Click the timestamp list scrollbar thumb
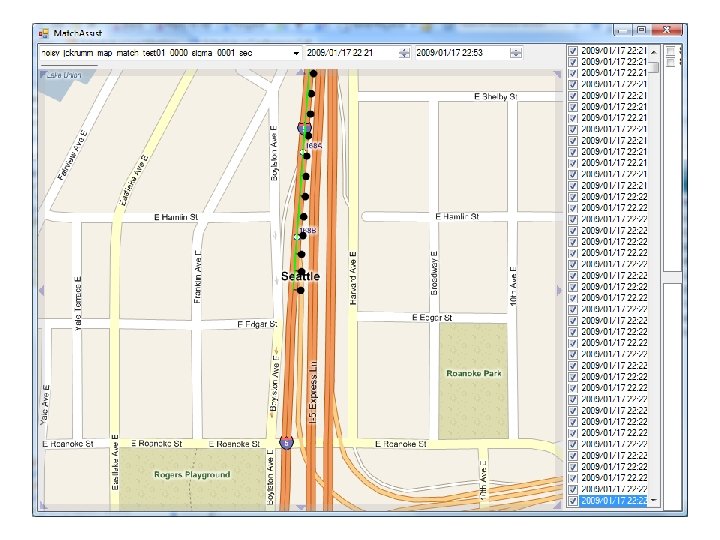 tap(654, 67)
